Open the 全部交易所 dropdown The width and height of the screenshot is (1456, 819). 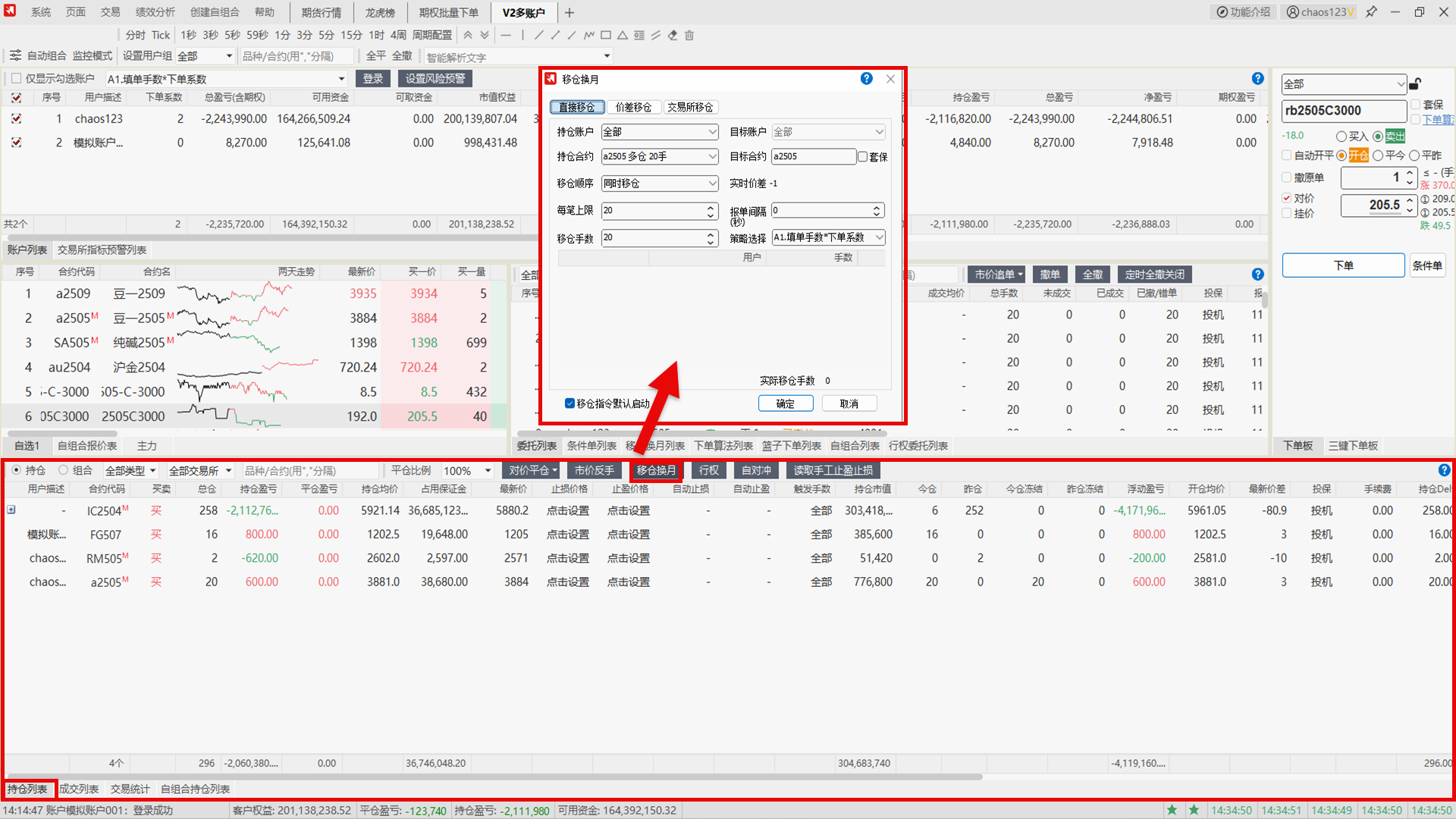pos(200,471)
